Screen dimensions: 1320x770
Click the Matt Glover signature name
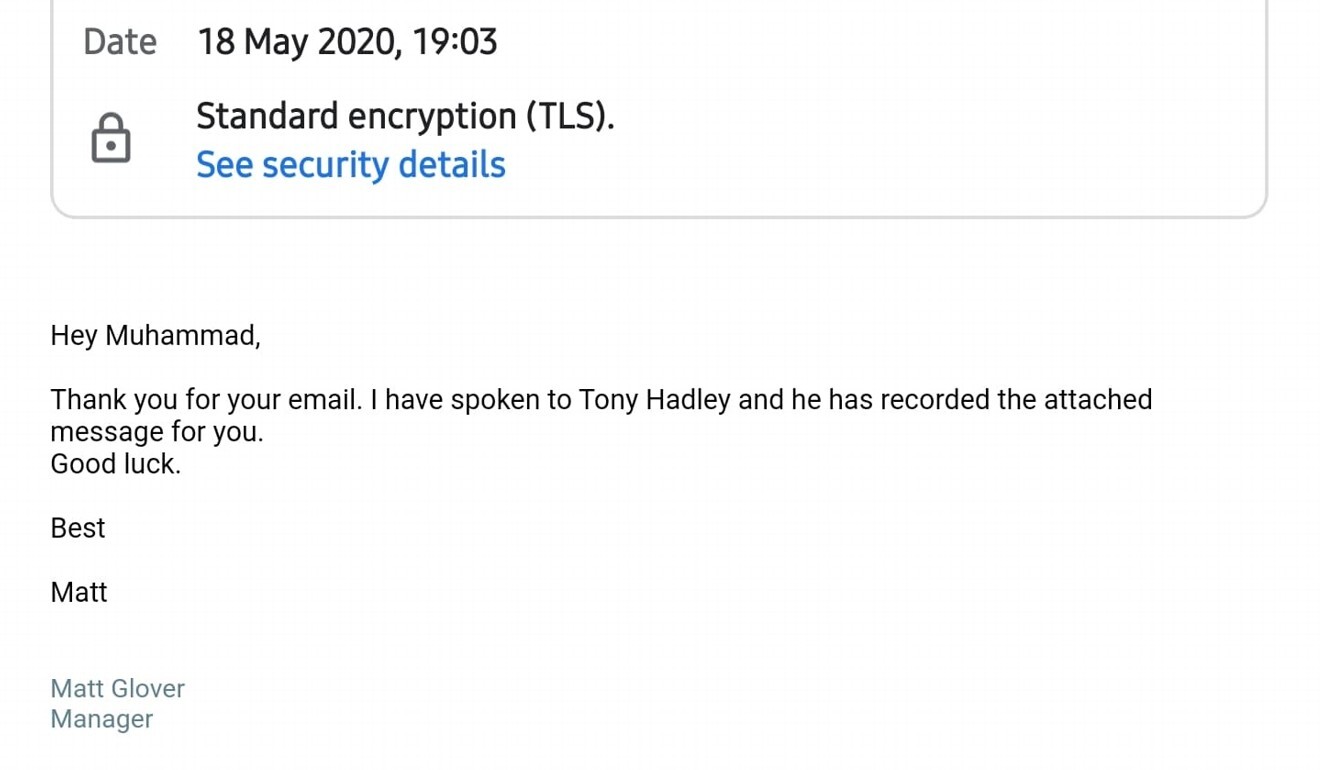118,689
